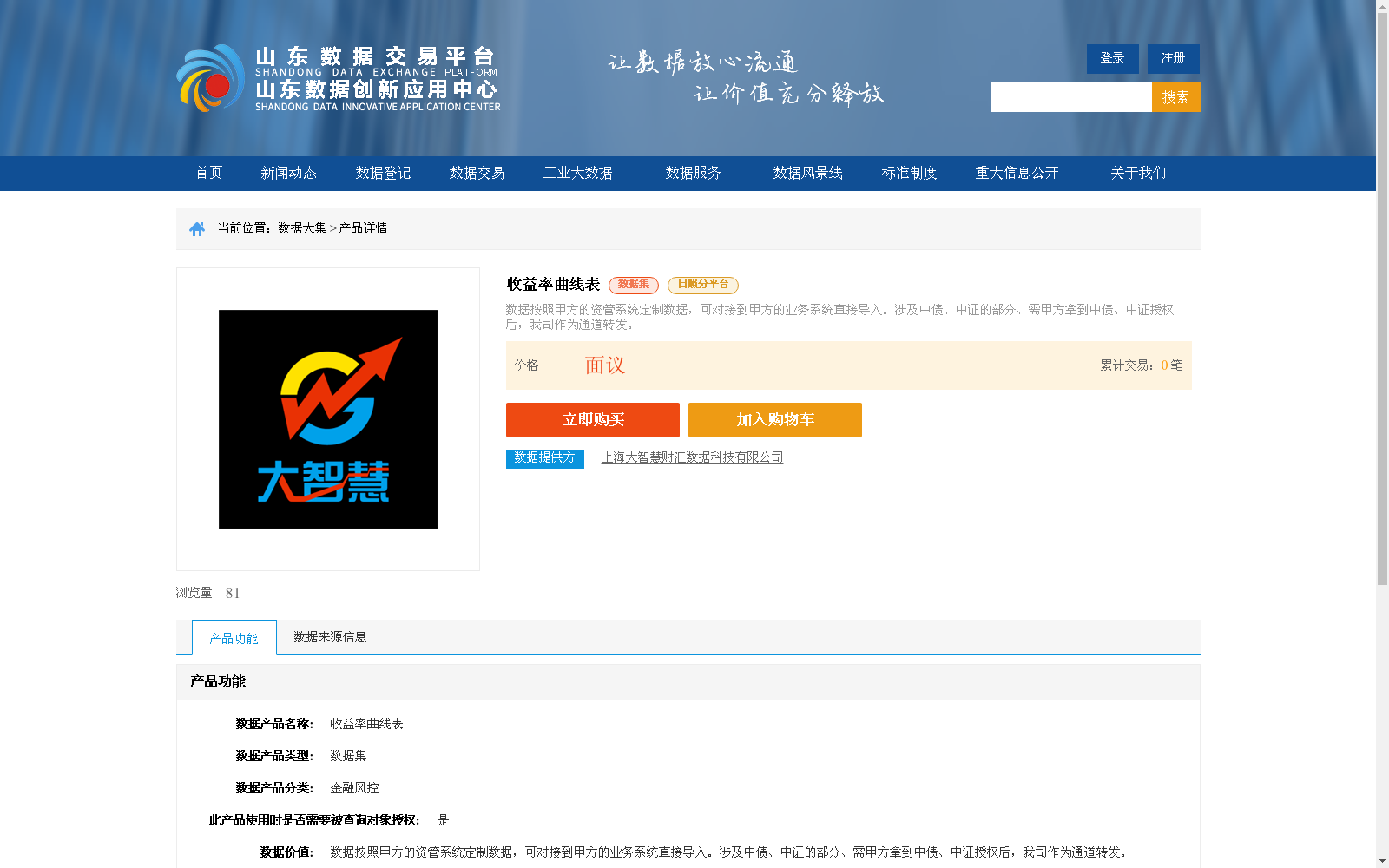Click the Shandong Data Exchange Platform logo

[339, 78]
